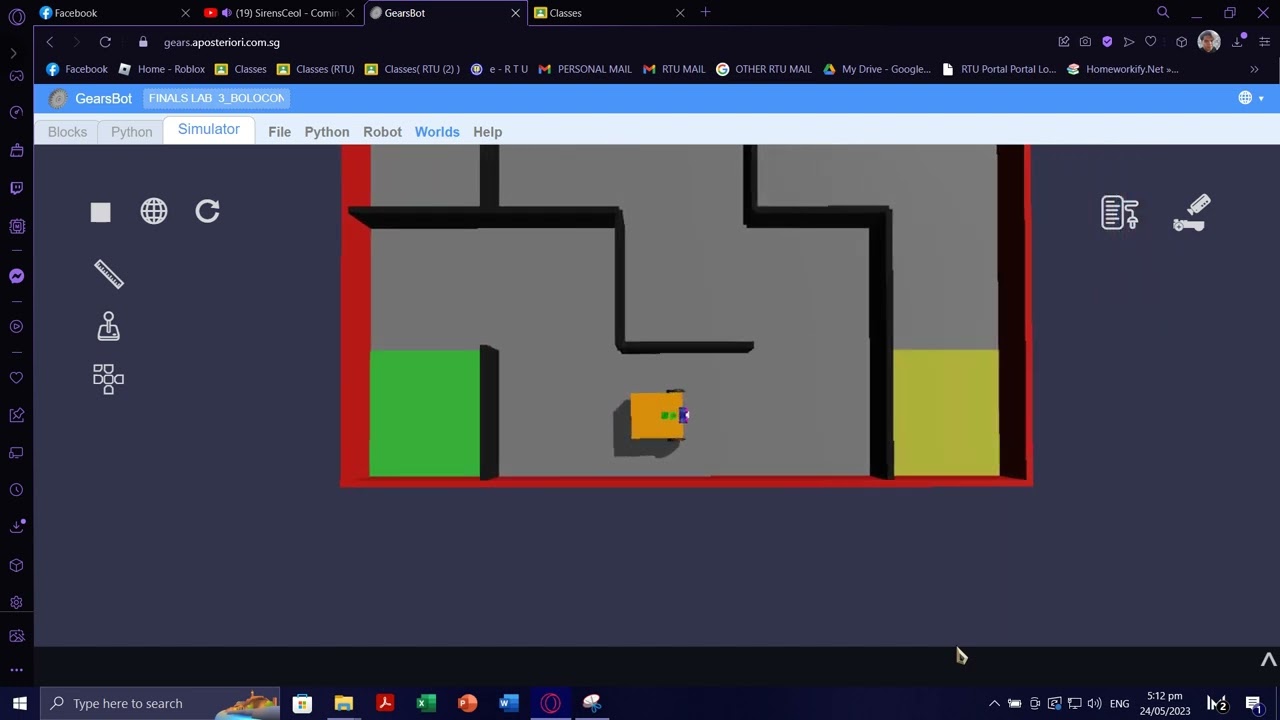
Task: Launch Excel from the taskbar
Action: 425,703
